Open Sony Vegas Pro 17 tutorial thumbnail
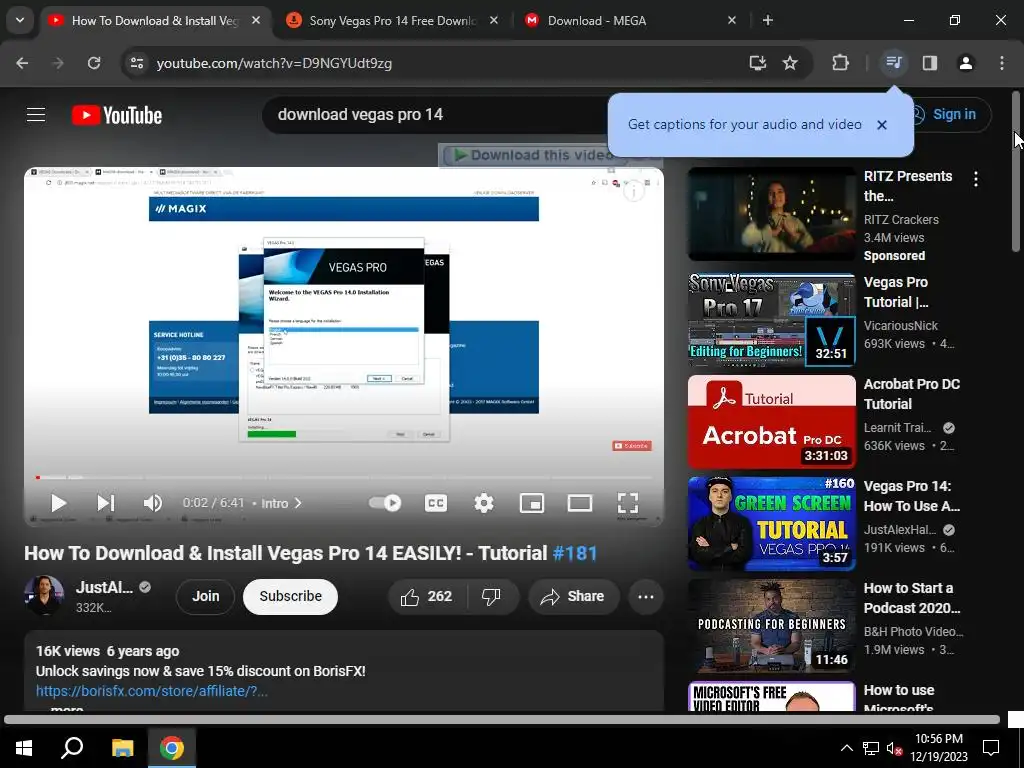Viewport: 1024px width, 768px height. point(771,320)
